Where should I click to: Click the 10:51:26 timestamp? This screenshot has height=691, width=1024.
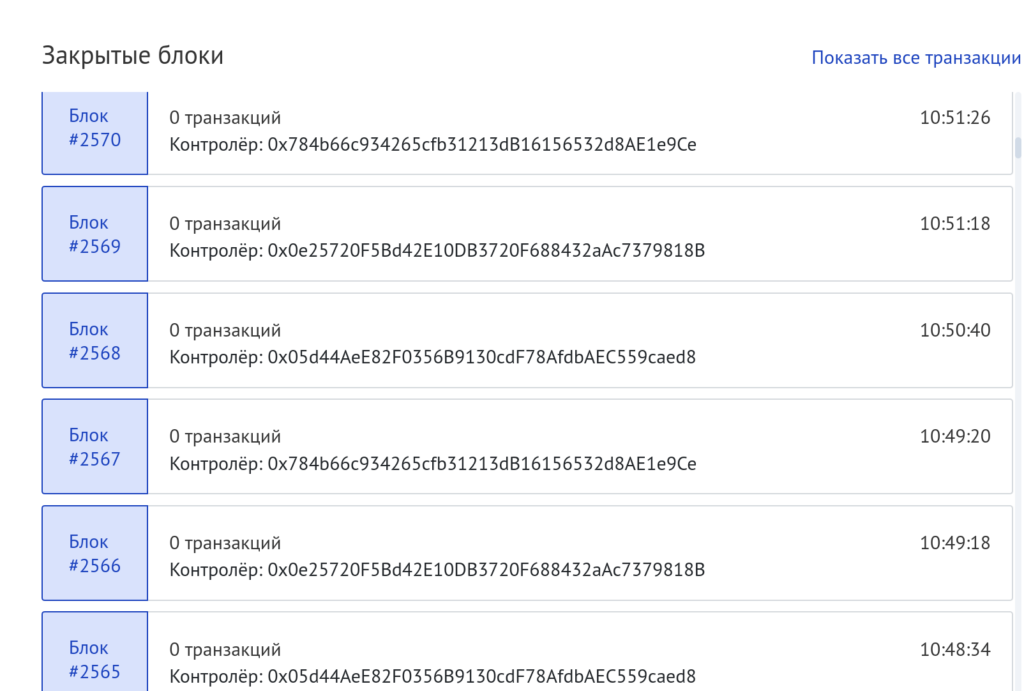tap(955, 118)
